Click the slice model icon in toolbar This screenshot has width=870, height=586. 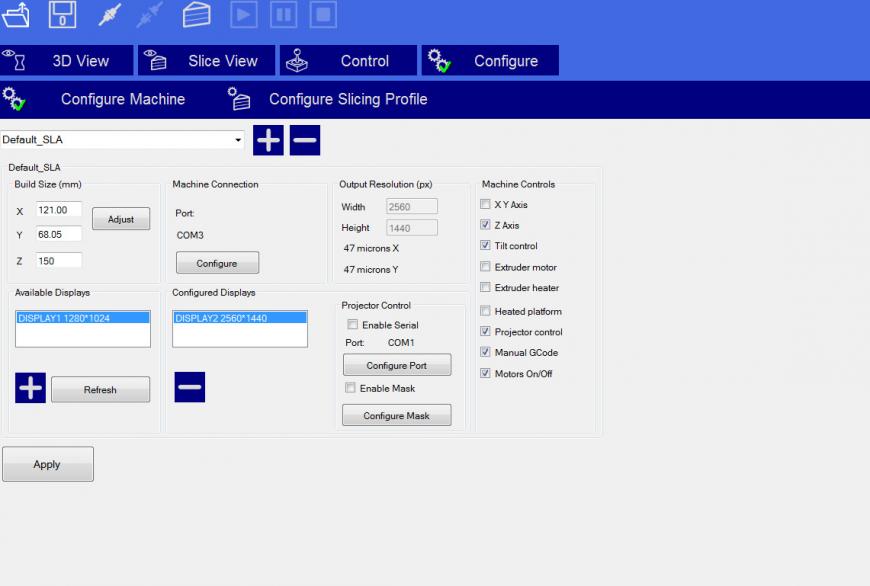(197, 15)
